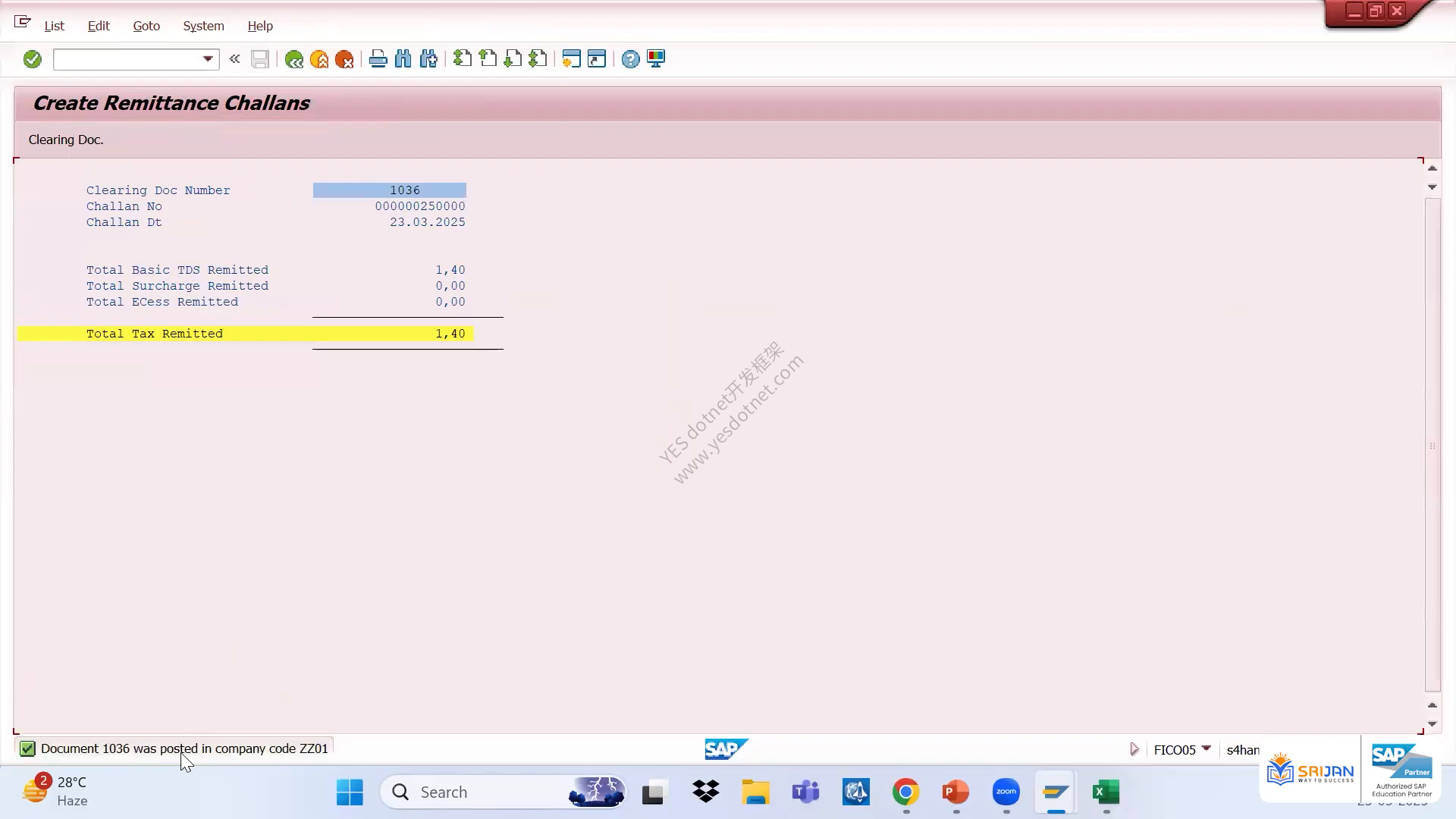Click the Customize Local Layout monitor icon
Viewport: 1456px width, 819px height.
[x=656, y=59]
